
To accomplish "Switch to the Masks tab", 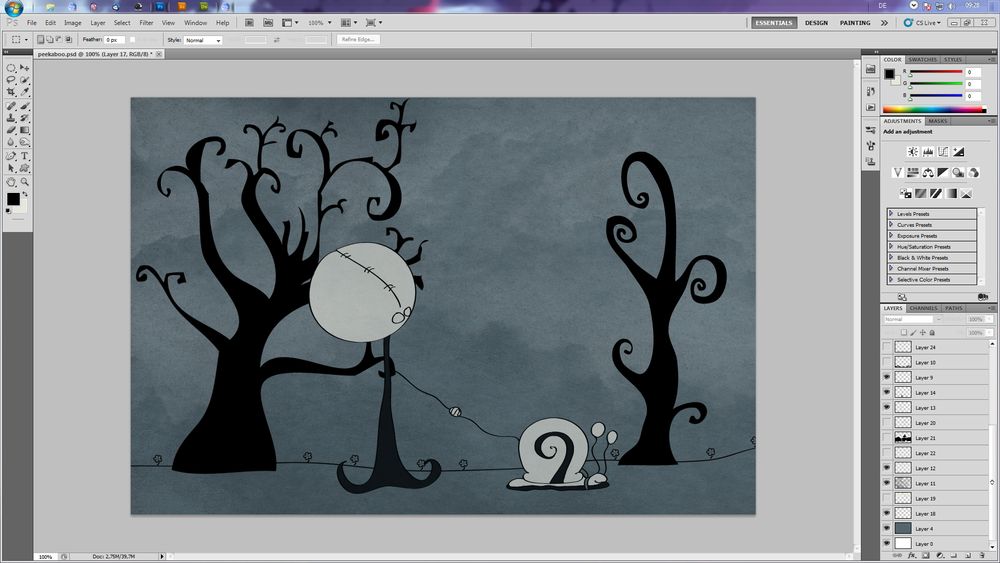I will click(938, 121).
